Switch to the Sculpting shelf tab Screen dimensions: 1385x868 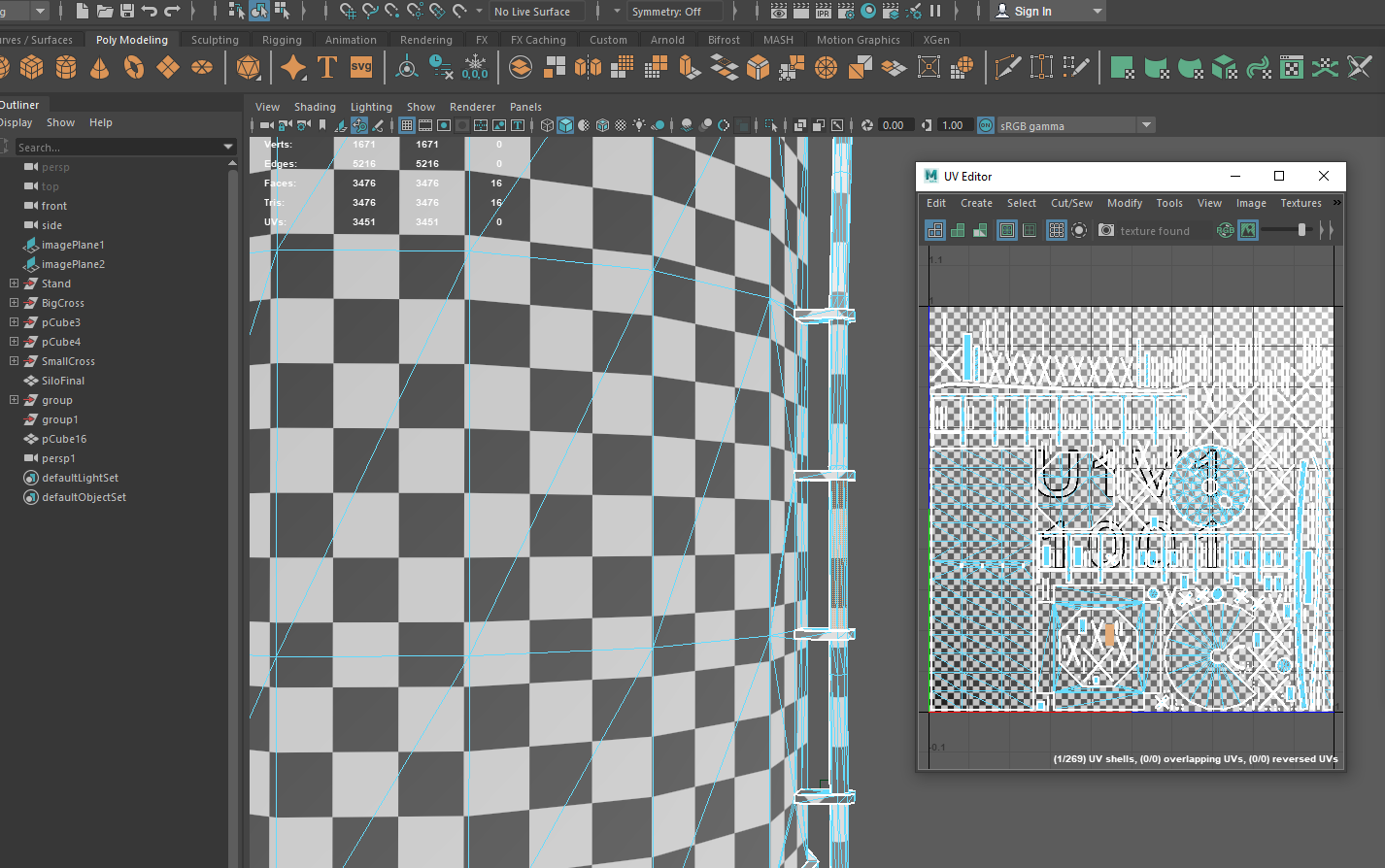click(215, 40)
